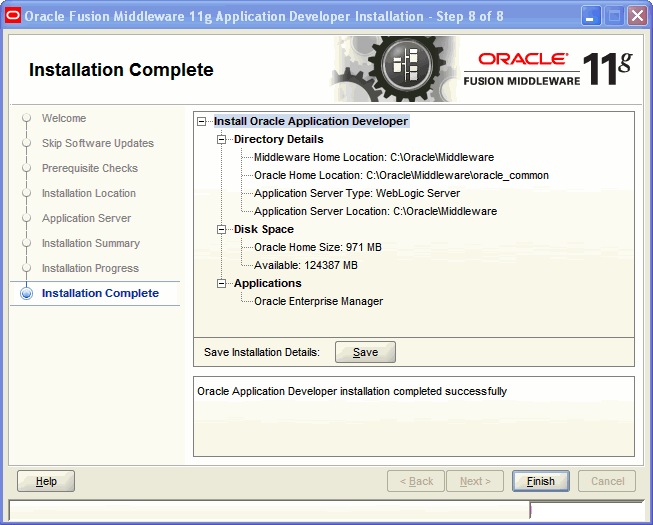Close the installer window
Viewport: 653px width, 525px height.
[x=638, y=16]
